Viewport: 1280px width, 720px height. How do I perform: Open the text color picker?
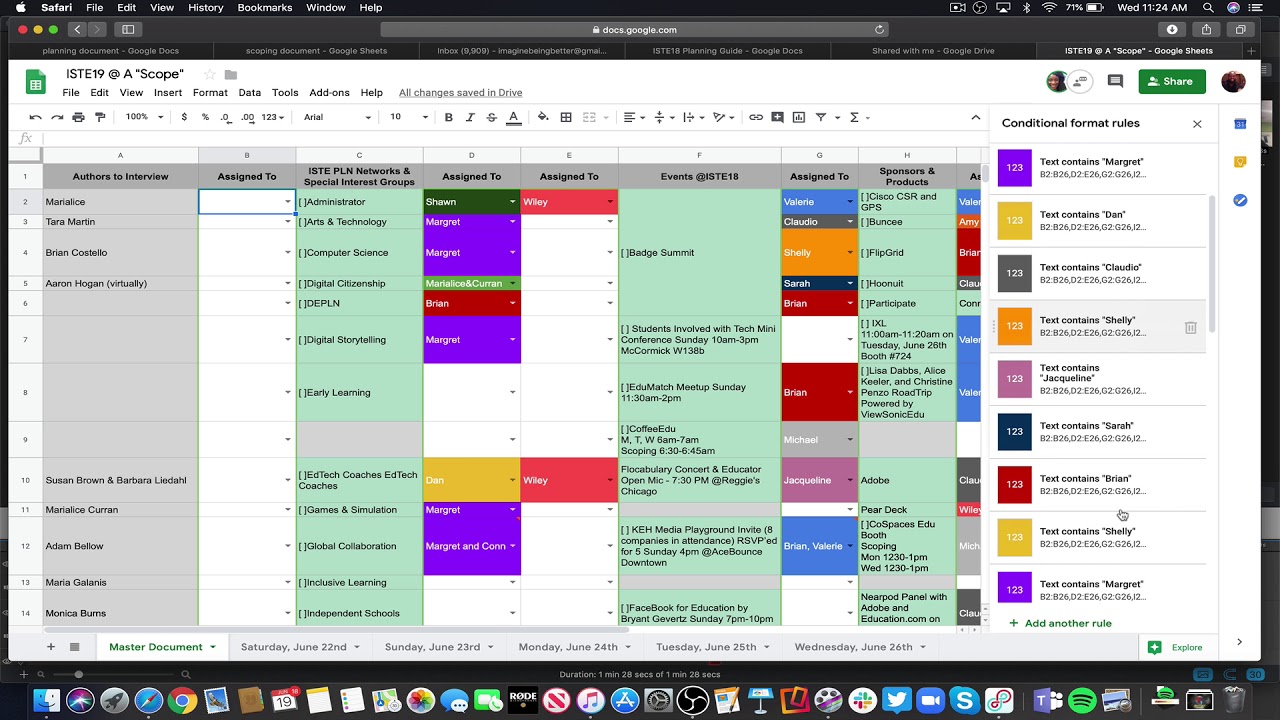point(513,117)
